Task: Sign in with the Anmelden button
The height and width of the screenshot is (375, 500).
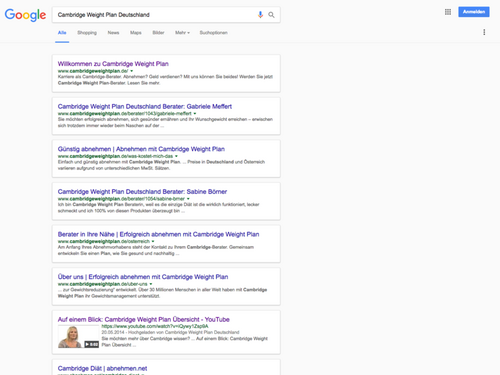Action: tap(474, 12)
